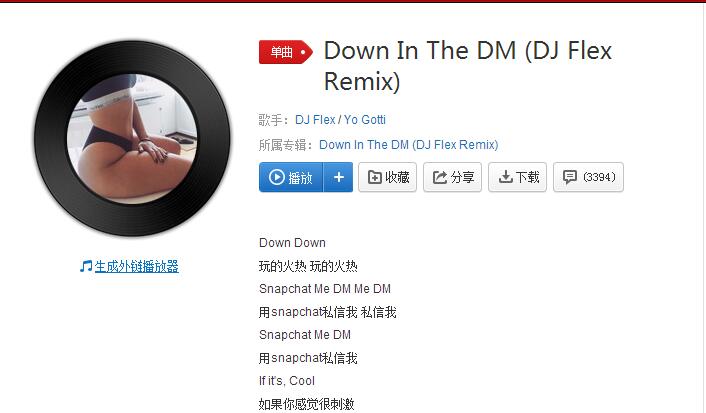The image size is (706, 413).
Task: Click the 收藏 button label
Action: pyautogui.click(x=397, y=177)
